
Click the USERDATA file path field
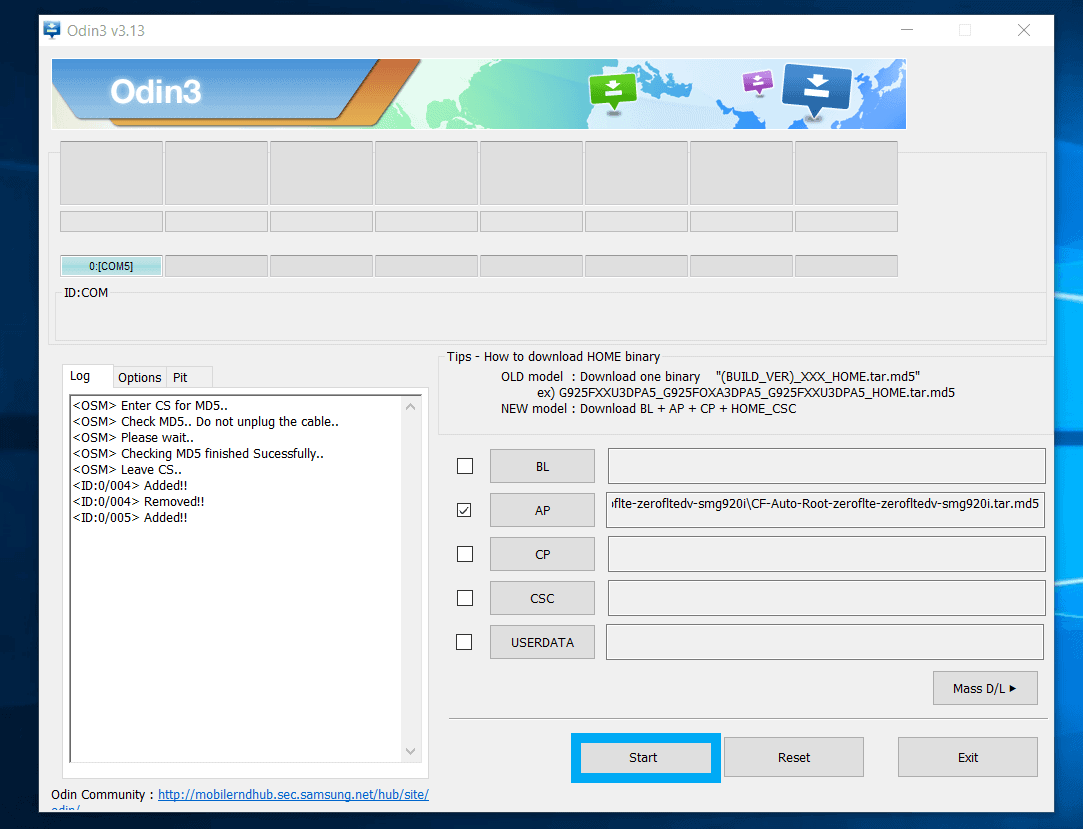[x=825, y=642]
